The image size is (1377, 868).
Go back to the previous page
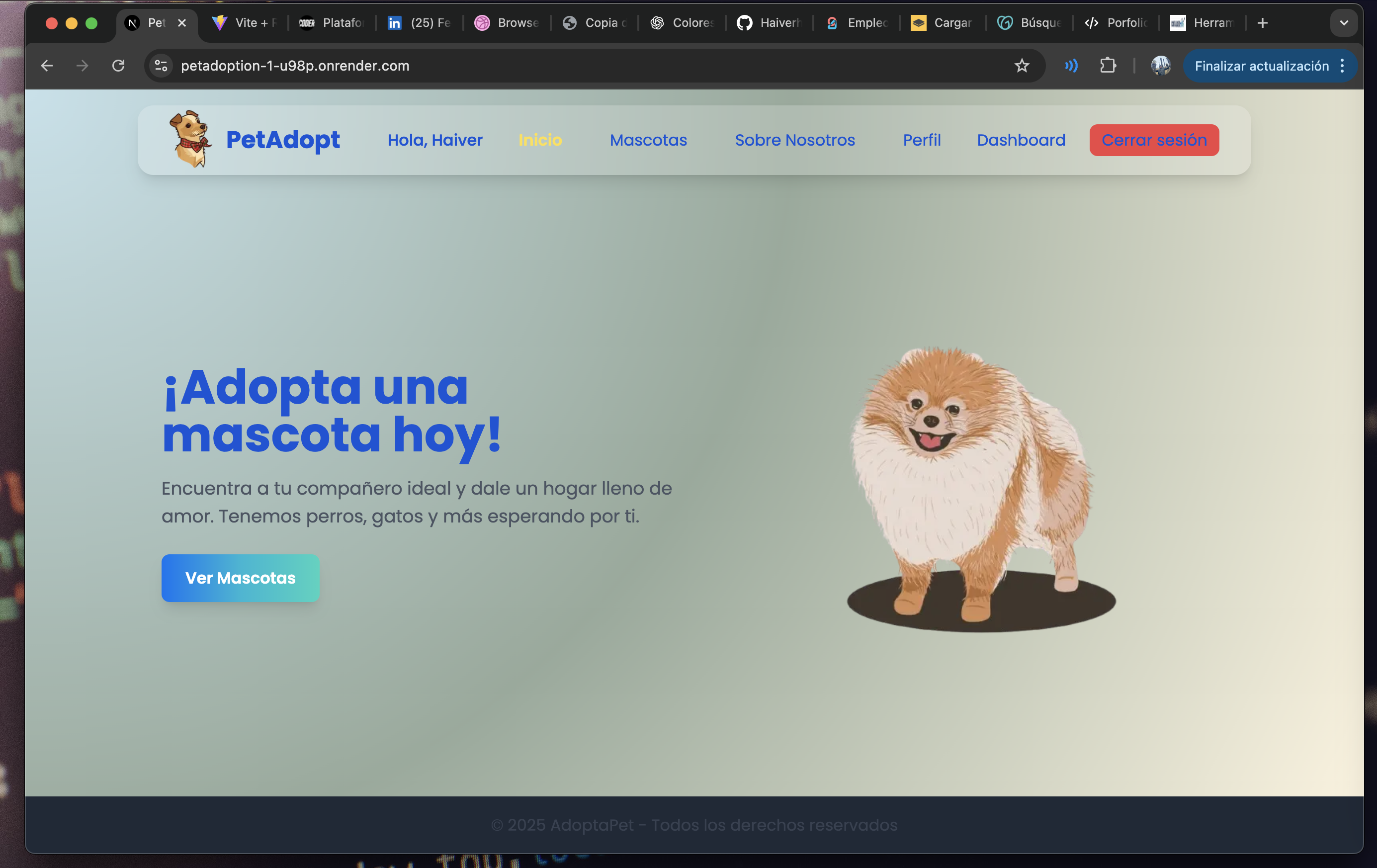pyautogui.click(x=47, y=66)
